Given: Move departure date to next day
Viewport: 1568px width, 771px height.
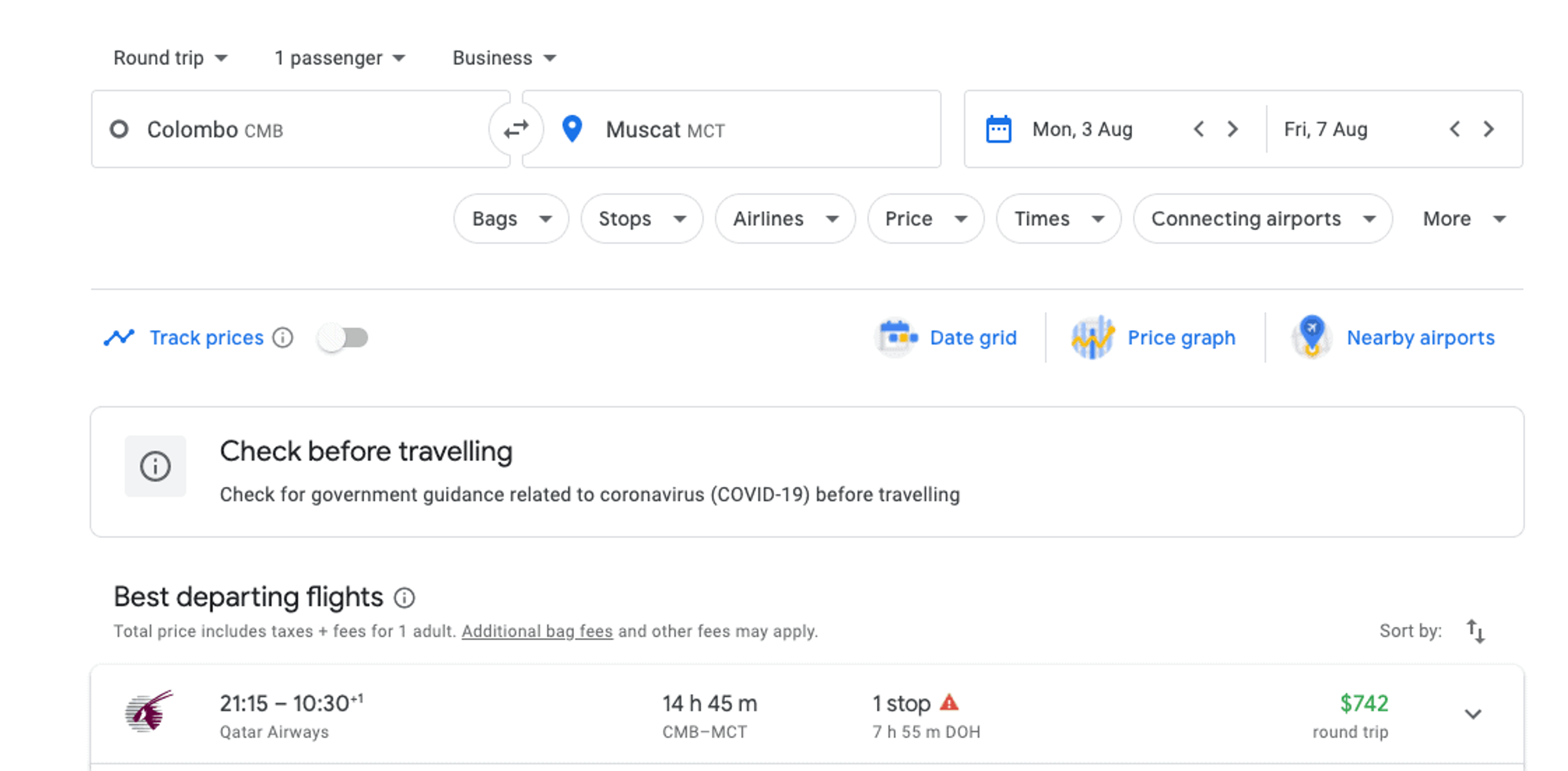Looking at the screenshot, I should tap(1233, 129).
